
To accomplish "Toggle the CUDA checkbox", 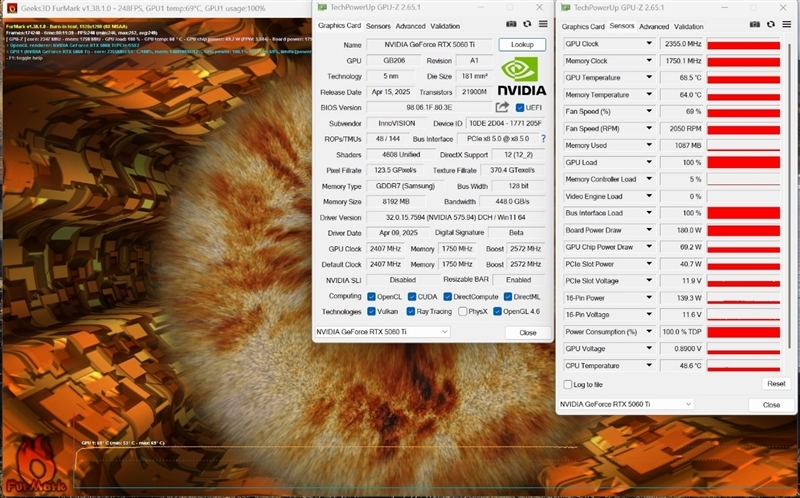I will click(x=412, y=296).
